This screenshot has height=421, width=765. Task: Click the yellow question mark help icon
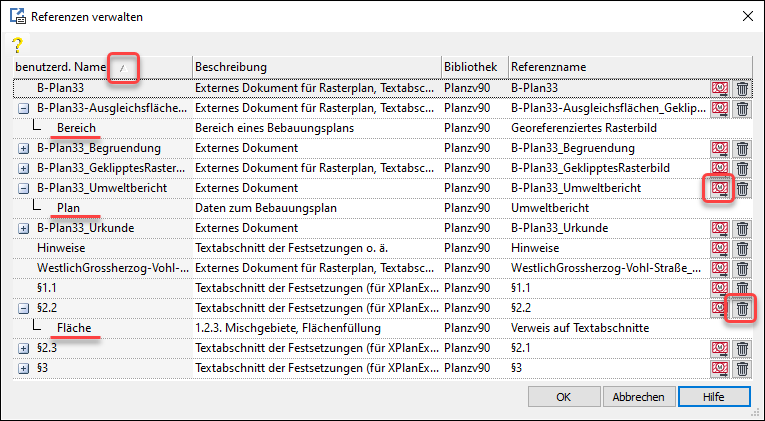(x=16, y=45)
